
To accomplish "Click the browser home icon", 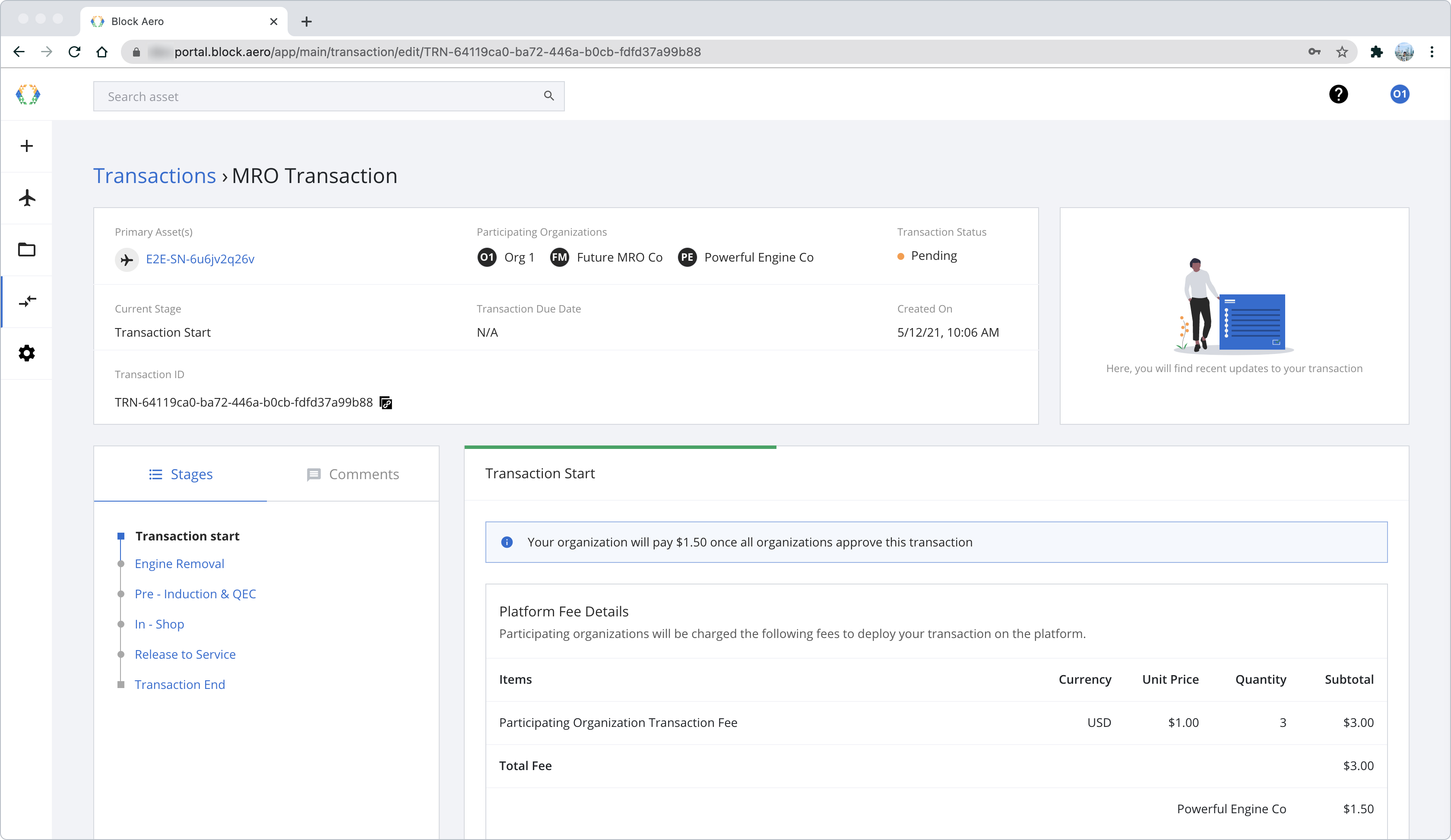I will click(x=102, y=52).
